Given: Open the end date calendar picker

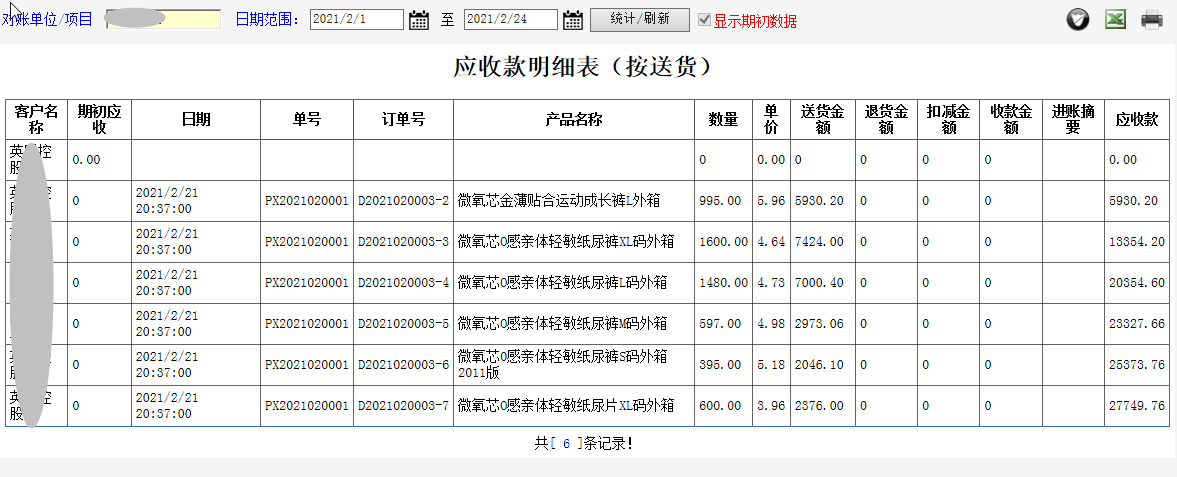Looking at the screenshot, I should 573,20.
